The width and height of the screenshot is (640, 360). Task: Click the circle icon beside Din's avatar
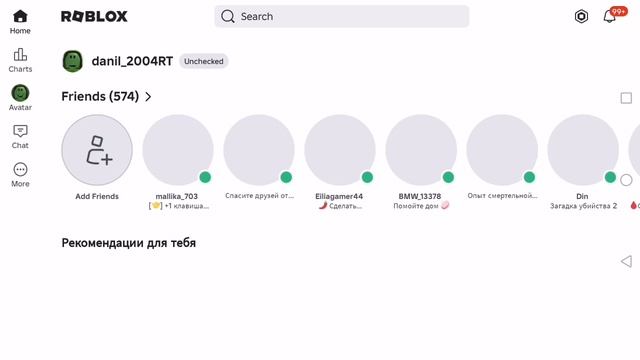[626, 180]
